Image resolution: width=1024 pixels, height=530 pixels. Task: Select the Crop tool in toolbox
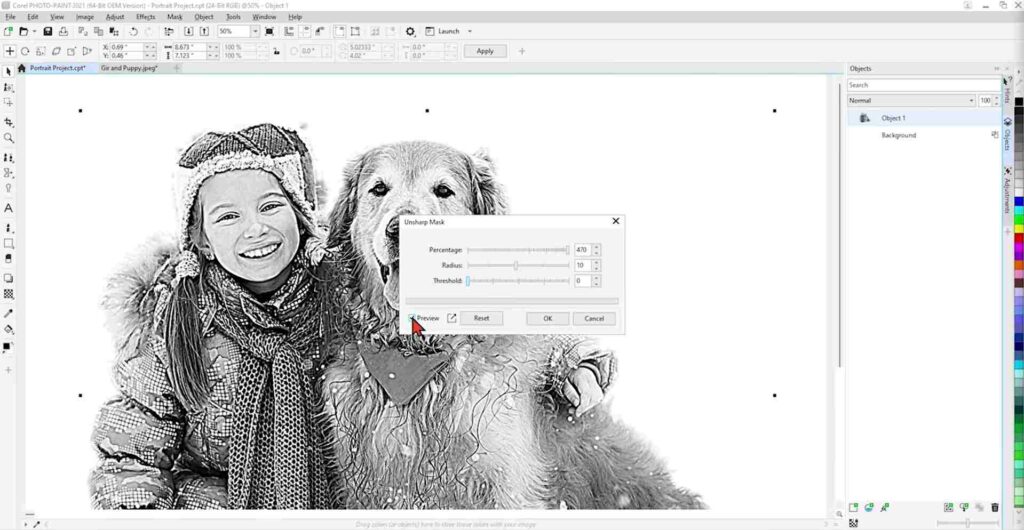tap(8, 122)
